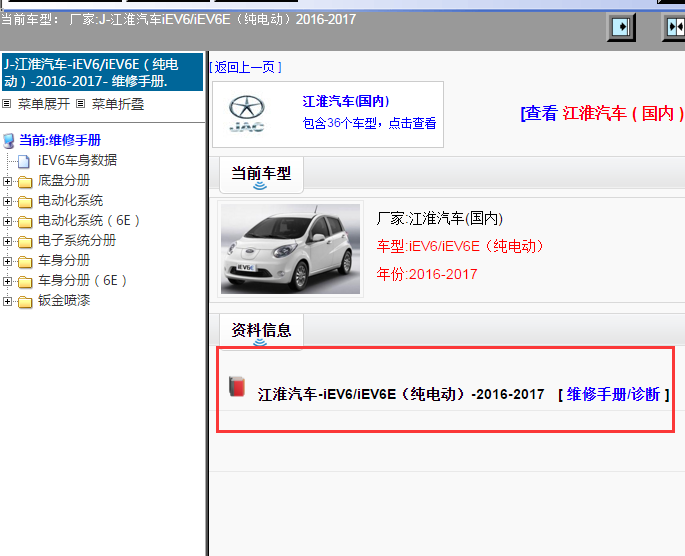Select 电动化系统 in the tree
The height and width of the screenshot is (556, 685).
(70, 200)
